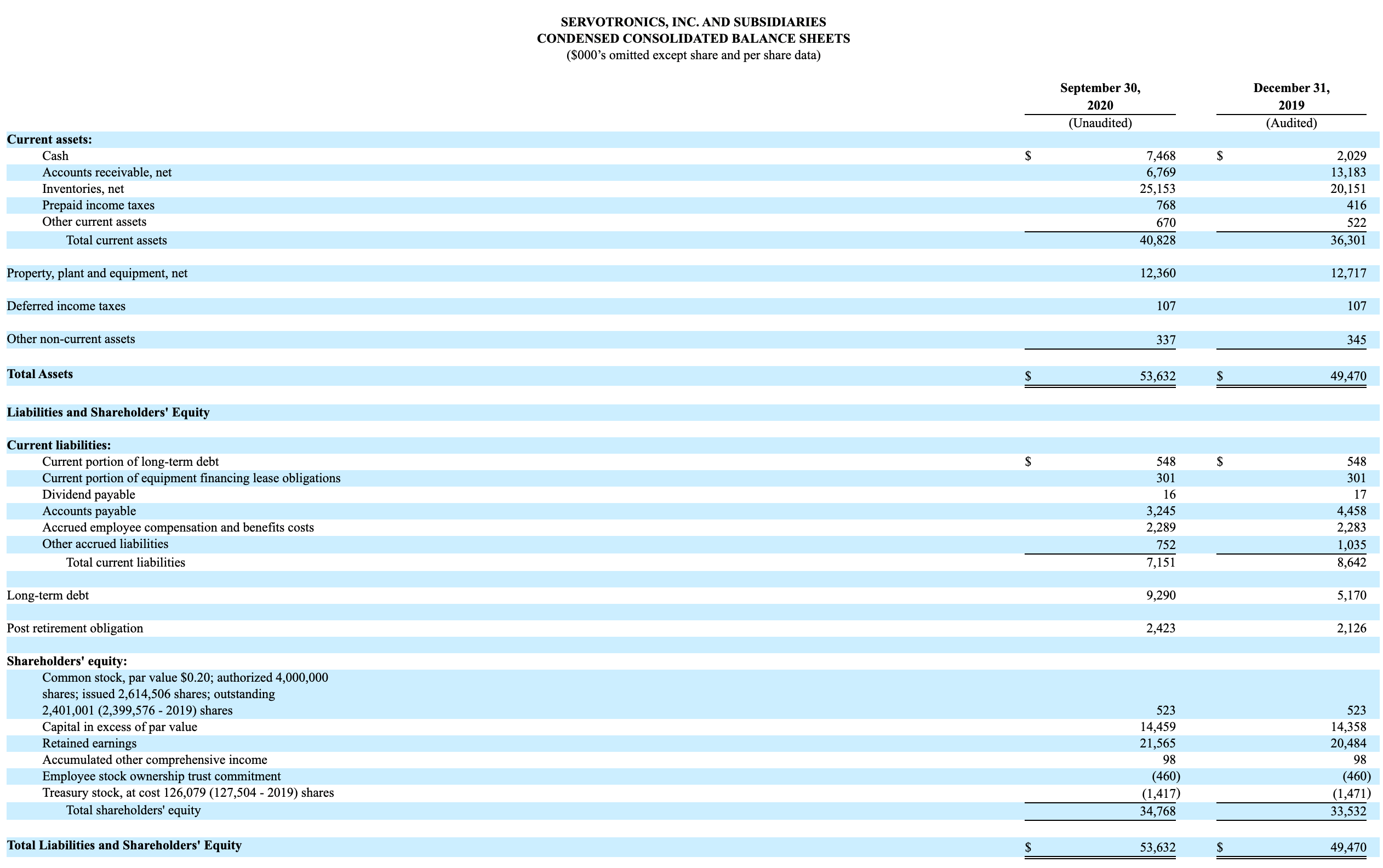Select other non-current assets value 337
This screenshot has width=1383, height=868.
click(1165, 340)
